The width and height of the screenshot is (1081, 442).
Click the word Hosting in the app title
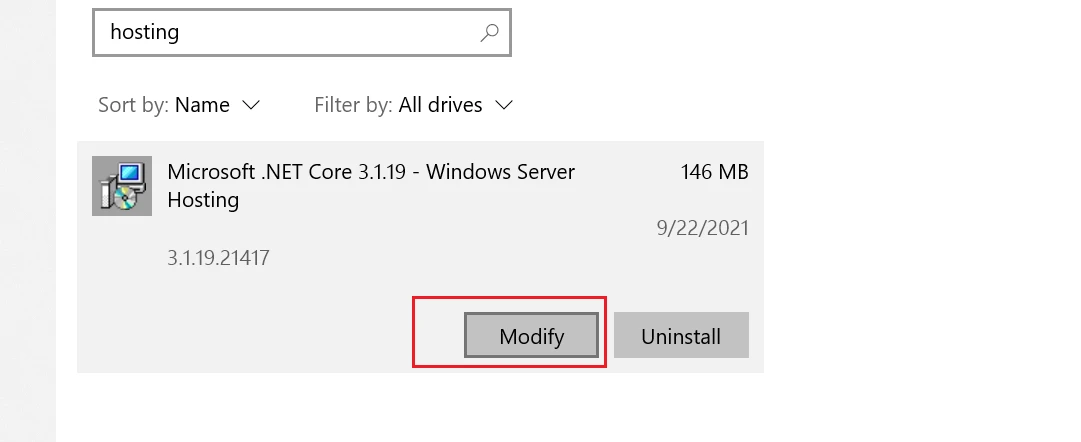[203, 200]
